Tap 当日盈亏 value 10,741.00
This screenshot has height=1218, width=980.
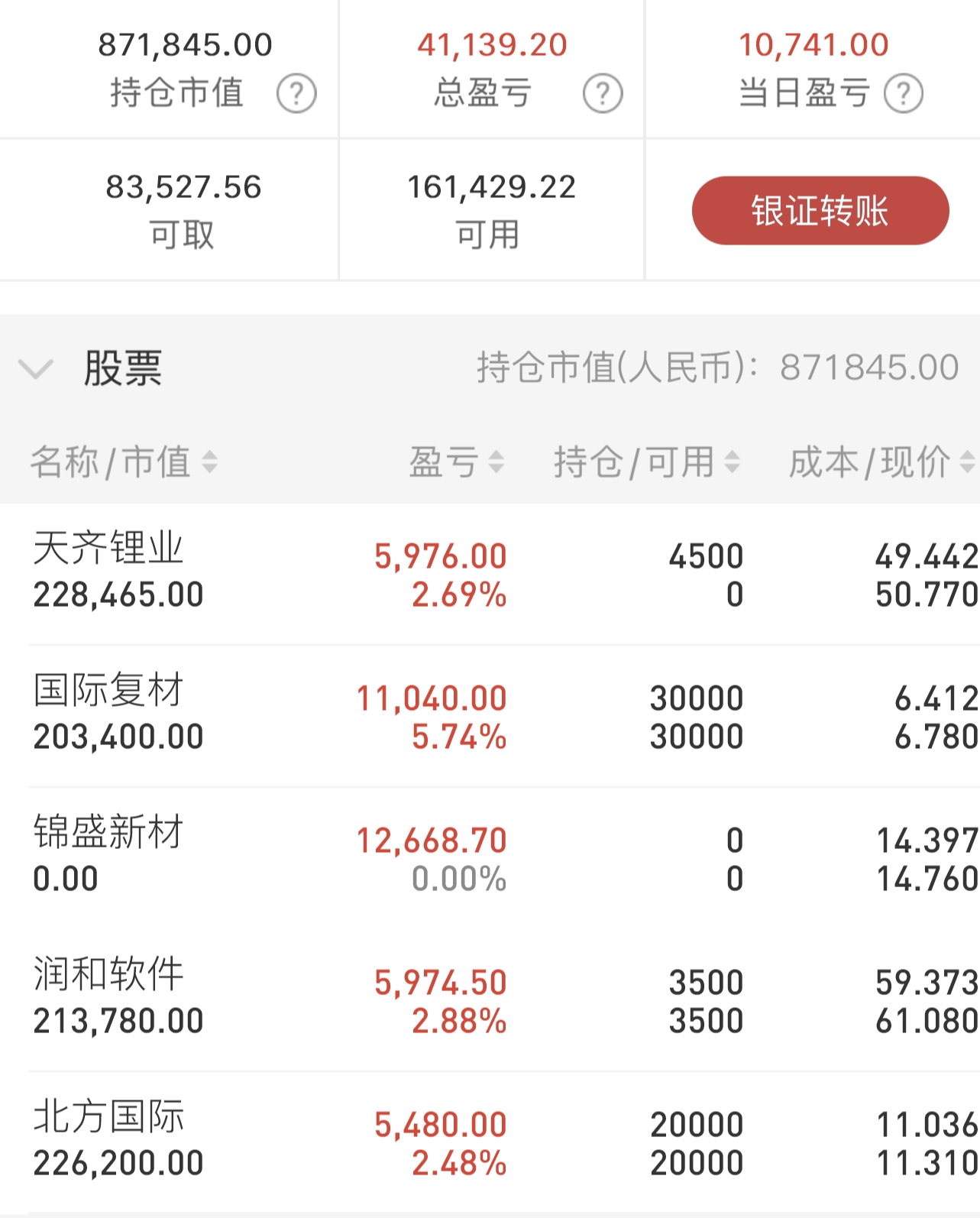(813, 45)
